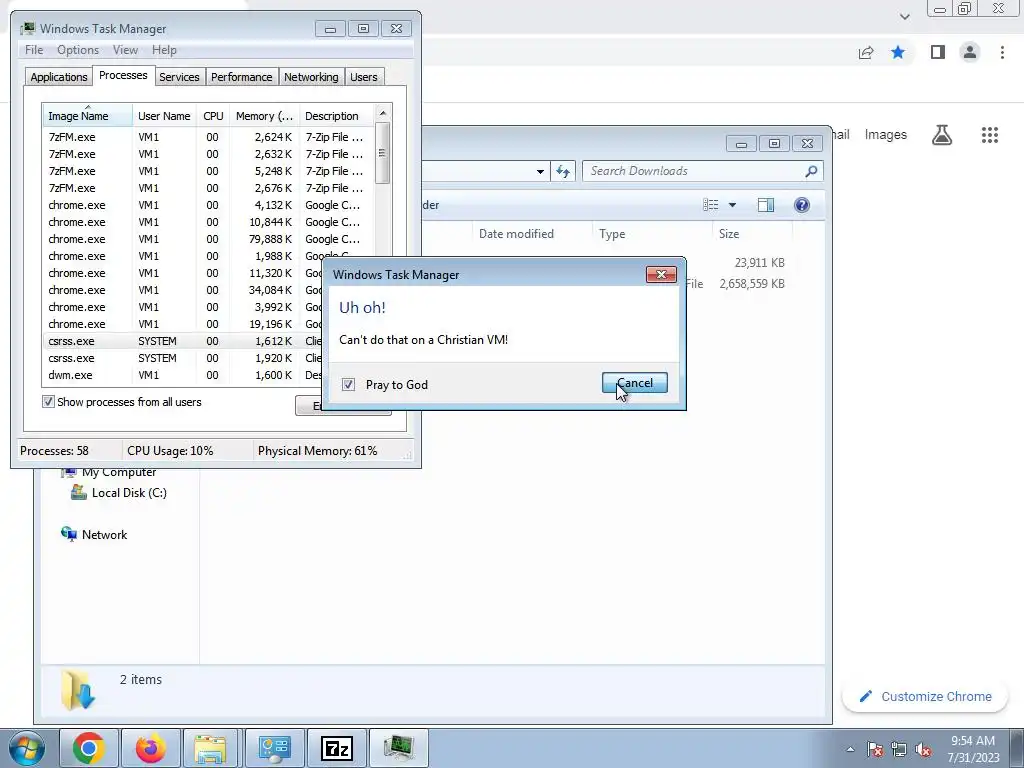Uncheck the Pray to God checkbox
The height and width of the screenshot is (768, 1024).
(348, 384)
